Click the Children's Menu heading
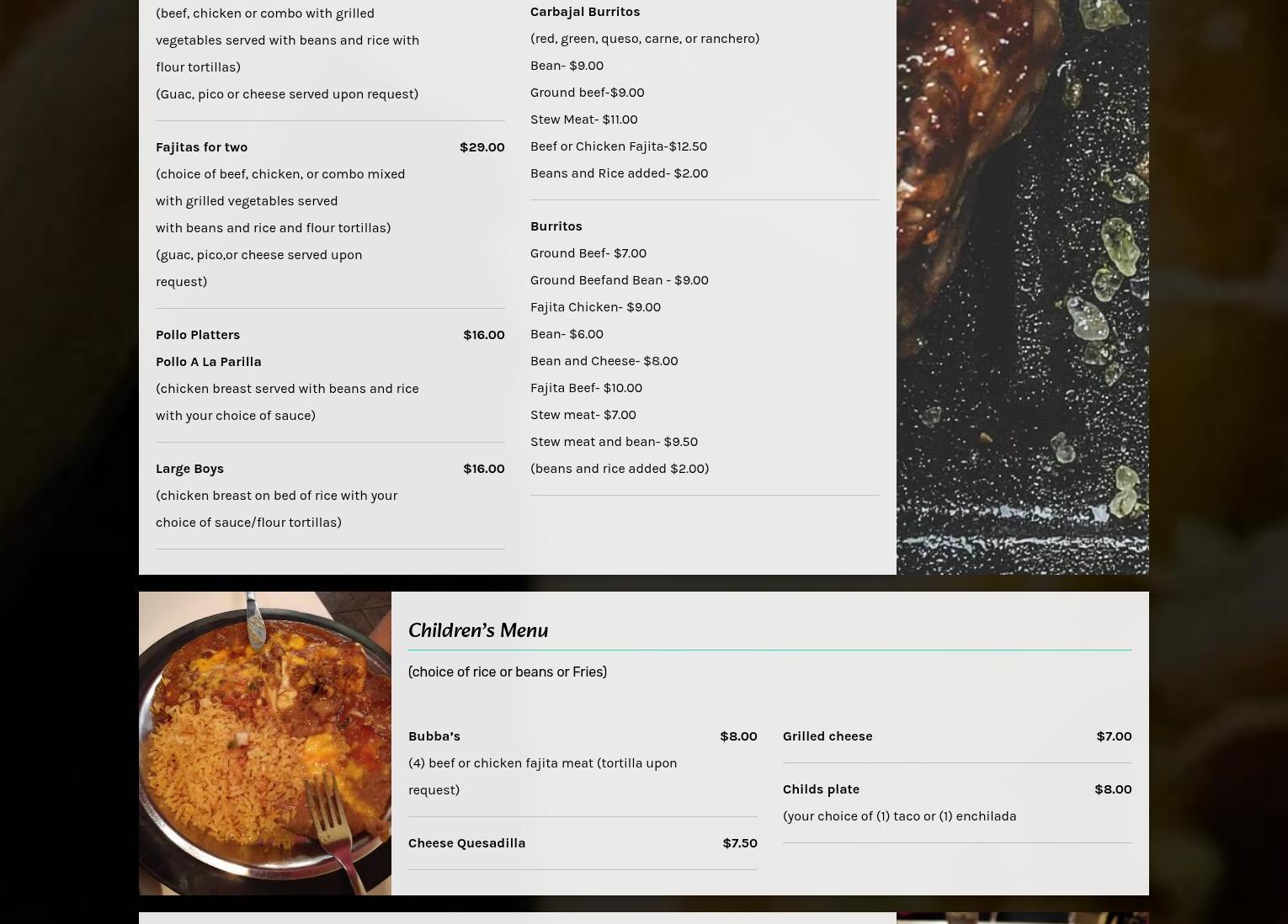The height and width of the screenshot is (924, 1288). point(478,630)
